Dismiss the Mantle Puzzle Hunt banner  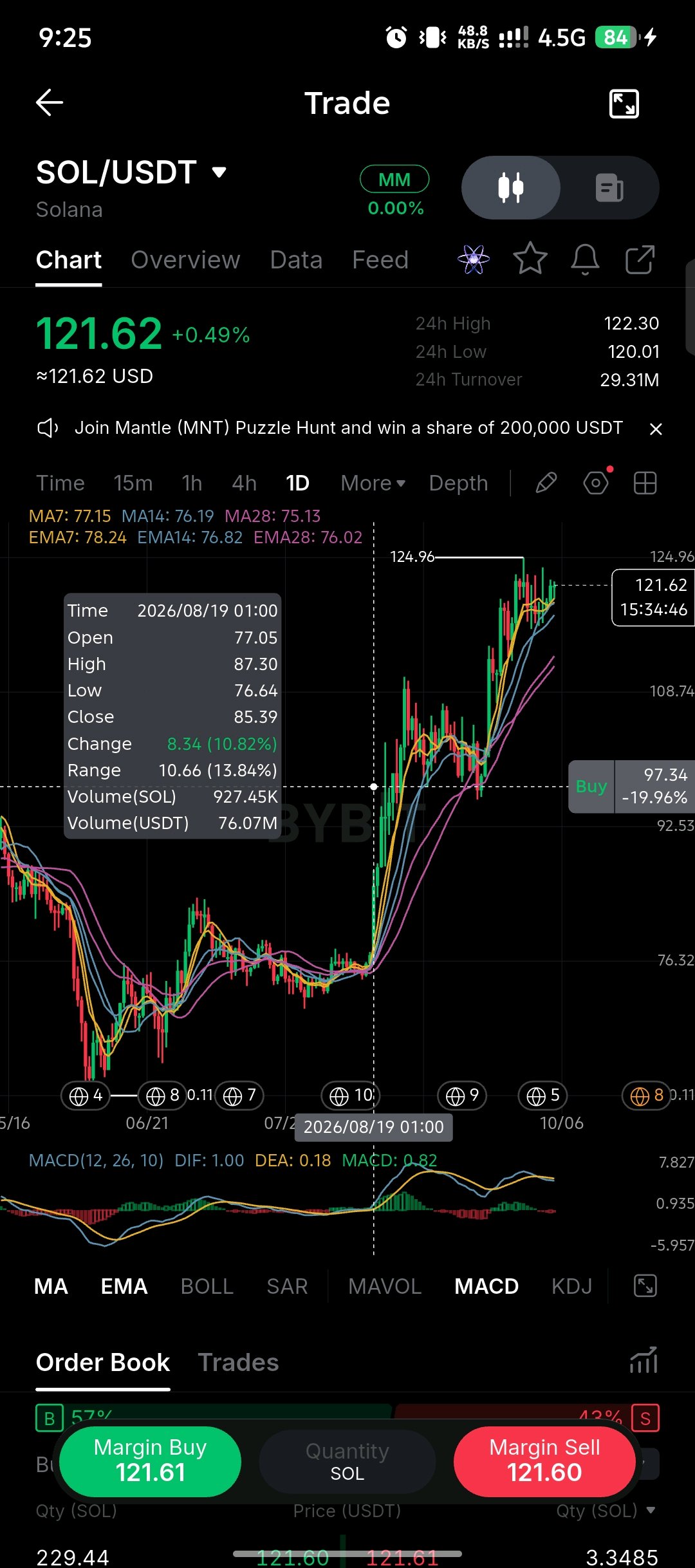point(656,429)
